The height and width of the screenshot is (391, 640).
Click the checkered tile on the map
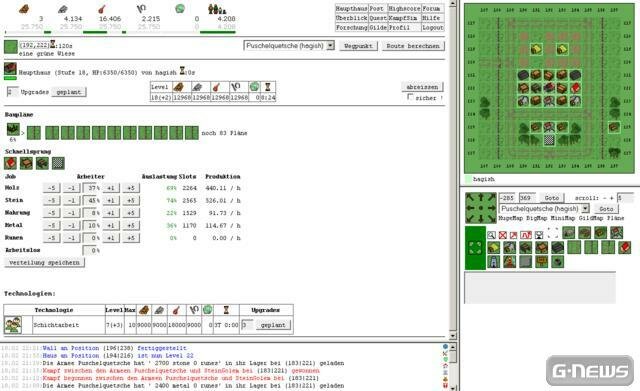click(x=549, y=140)
